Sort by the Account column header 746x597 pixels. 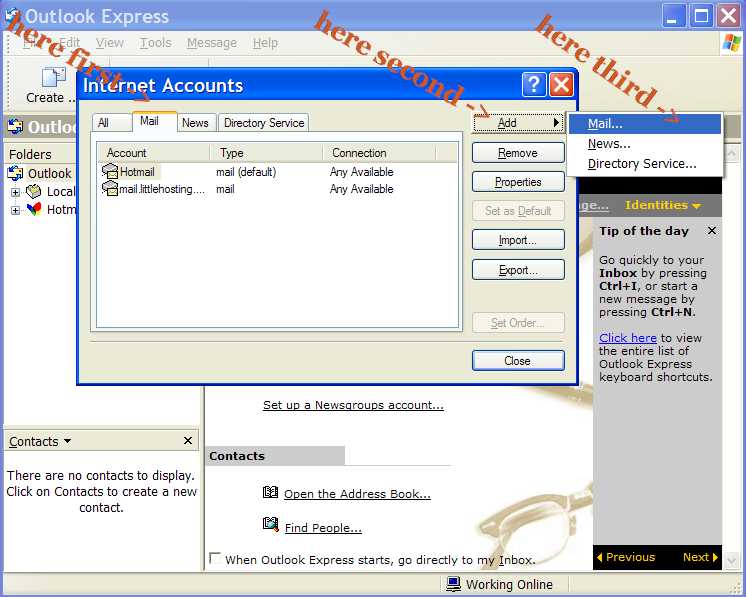pos(153,153)
